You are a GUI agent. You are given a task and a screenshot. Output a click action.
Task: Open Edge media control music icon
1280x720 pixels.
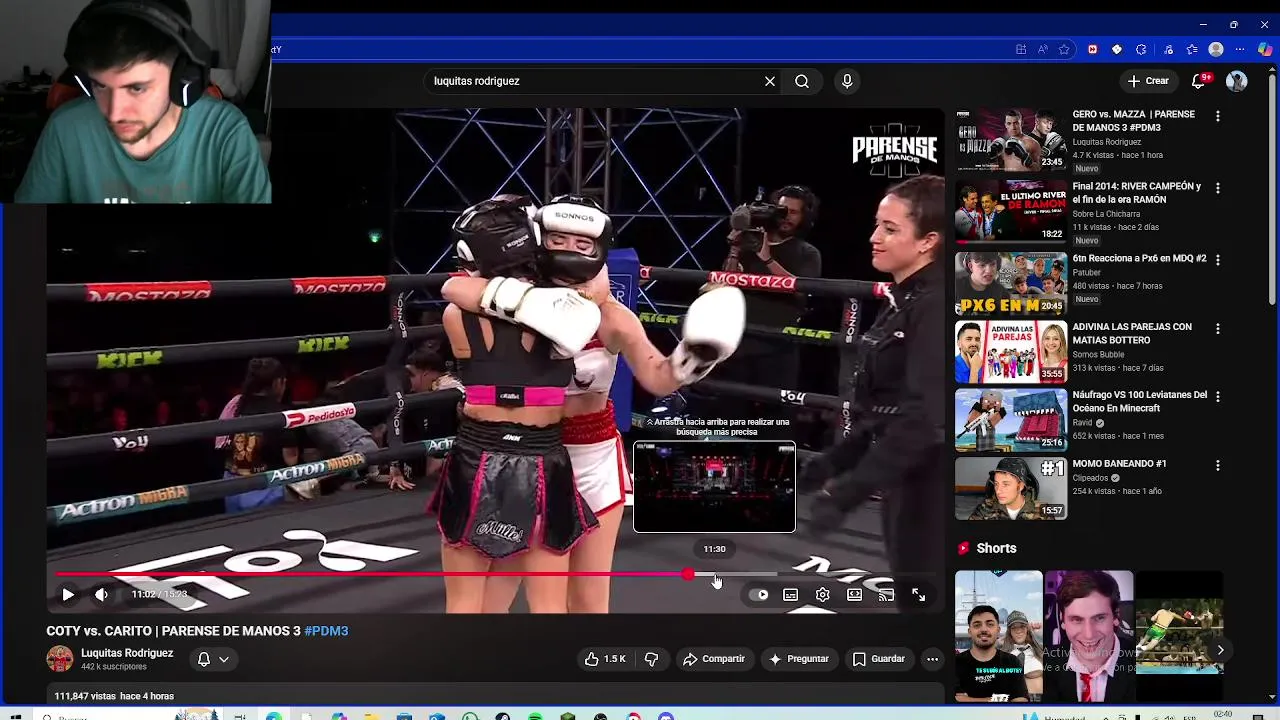coord(1168,49)
